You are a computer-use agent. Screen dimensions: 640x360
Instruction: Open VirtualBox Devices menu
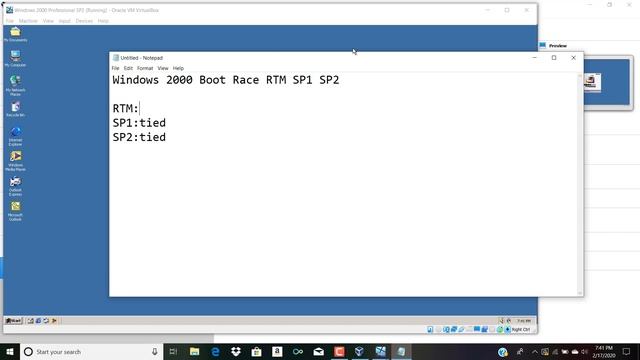point(84,21)
